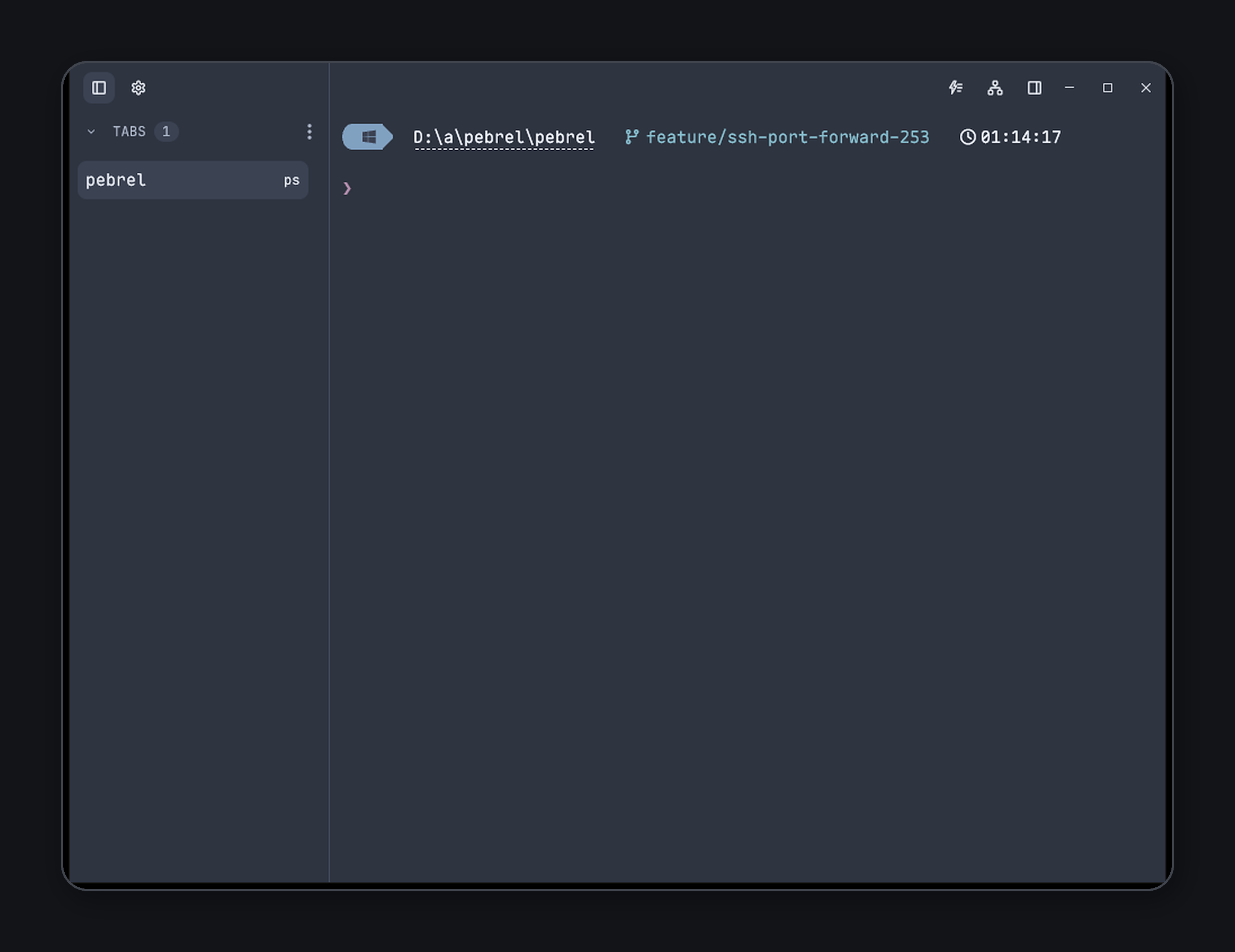
Task: Collapse the TABS section chevron
Action: coord(91,132)
